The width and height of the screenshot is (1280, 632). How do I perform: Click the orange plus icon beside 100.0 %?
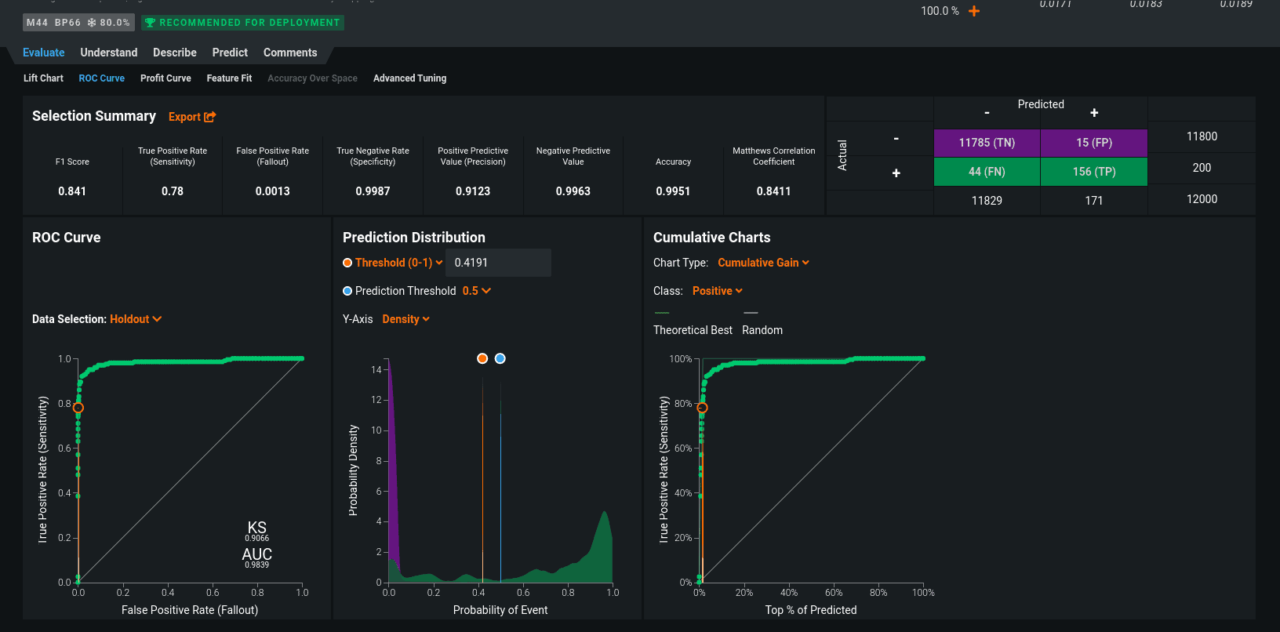click(x=974, y=11)
